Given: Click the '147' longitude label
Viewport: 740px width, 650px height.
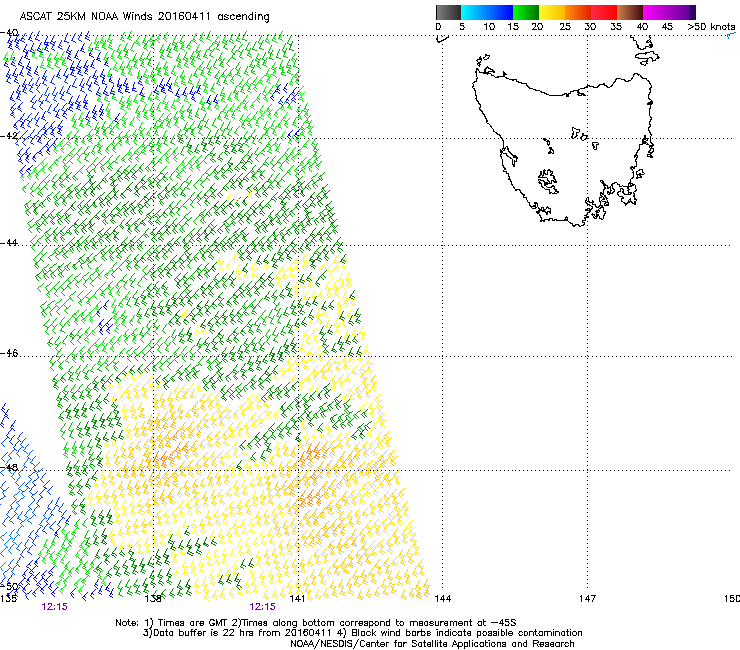Looking at the screenshot, I should pyautogui.click(x=587, y=599).
